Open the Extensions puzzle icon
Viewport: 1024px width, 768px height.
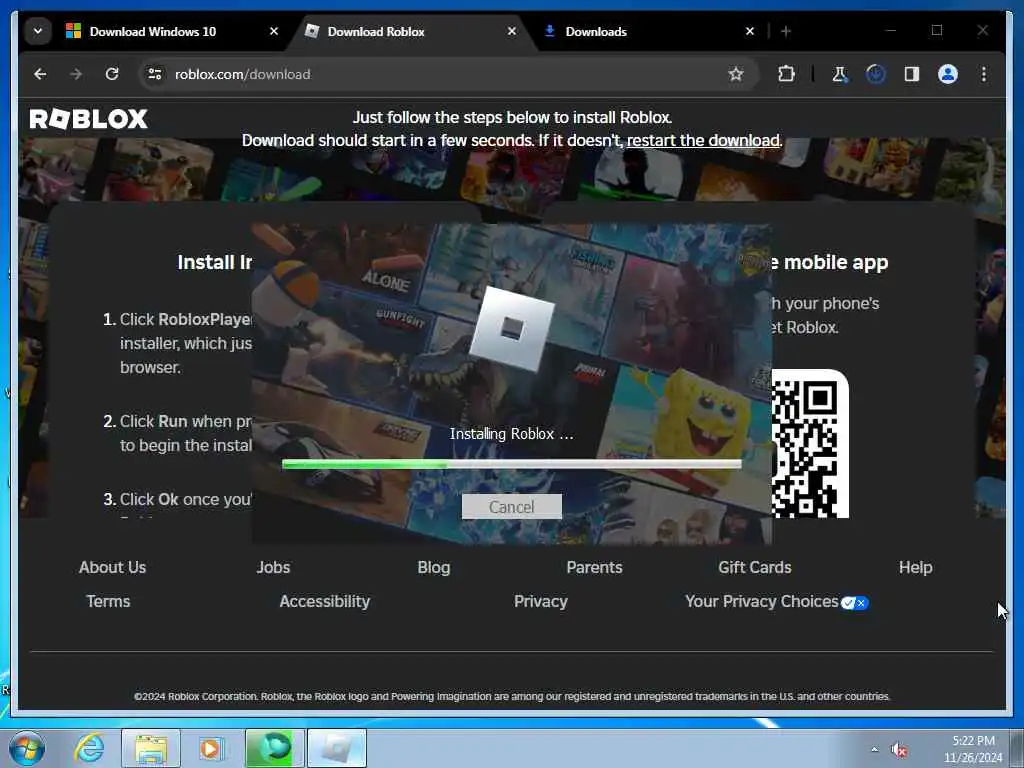[786, 74]
